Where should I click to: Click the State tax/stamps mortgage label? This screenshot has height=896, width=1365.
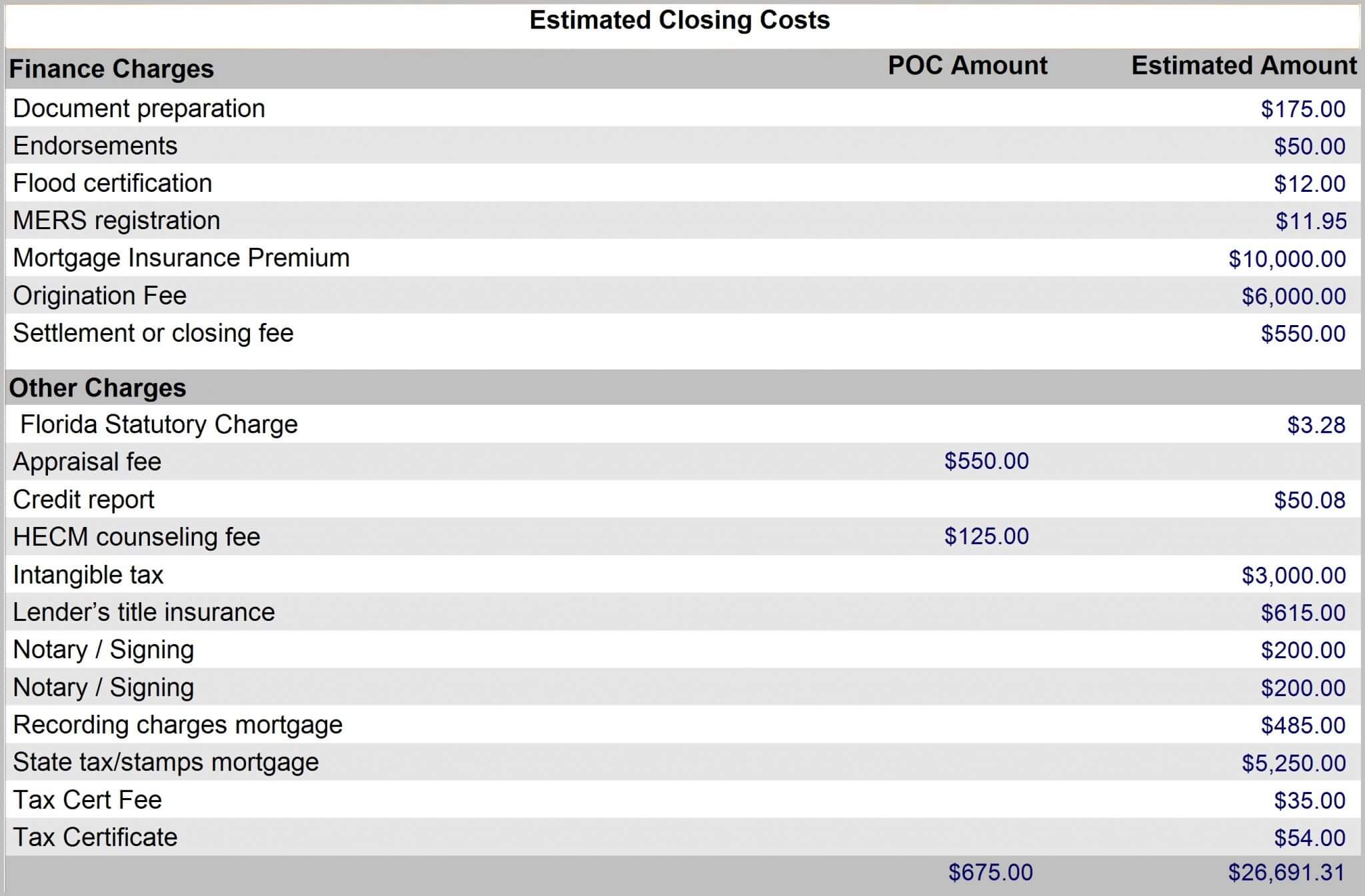pyautogui.click(x=165, y=762)
